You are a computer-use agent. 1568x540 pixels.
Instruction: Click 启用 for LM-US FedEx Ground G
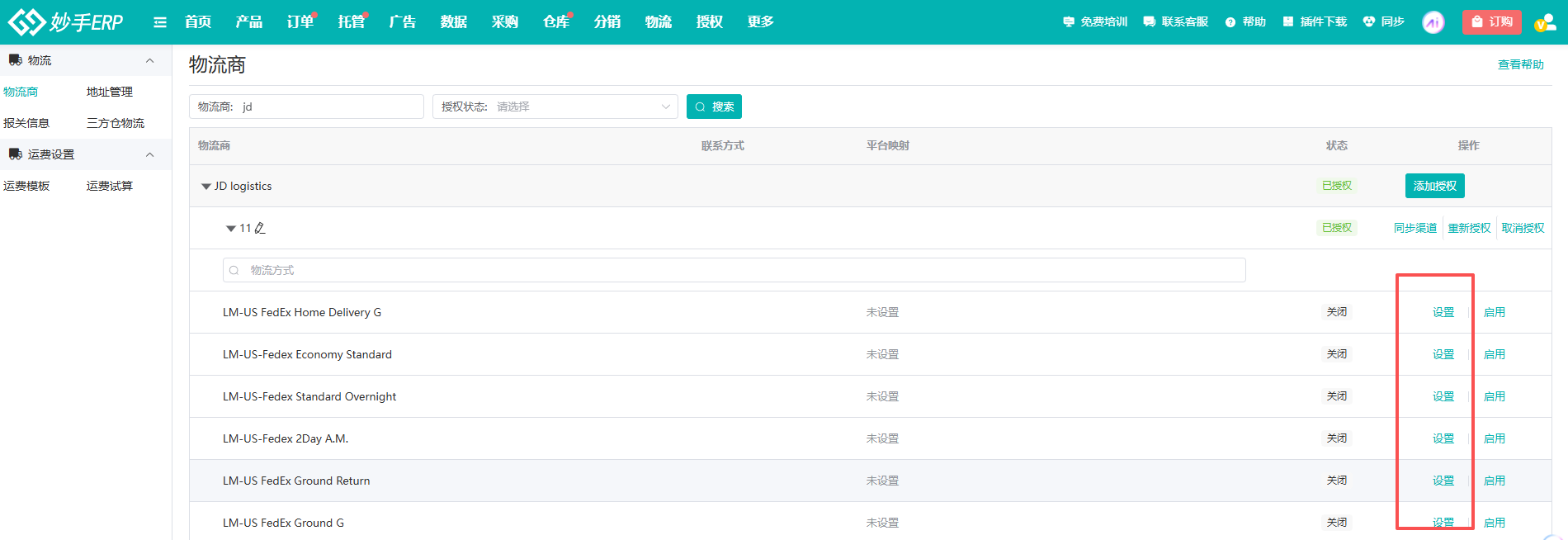click(1495, 523)
